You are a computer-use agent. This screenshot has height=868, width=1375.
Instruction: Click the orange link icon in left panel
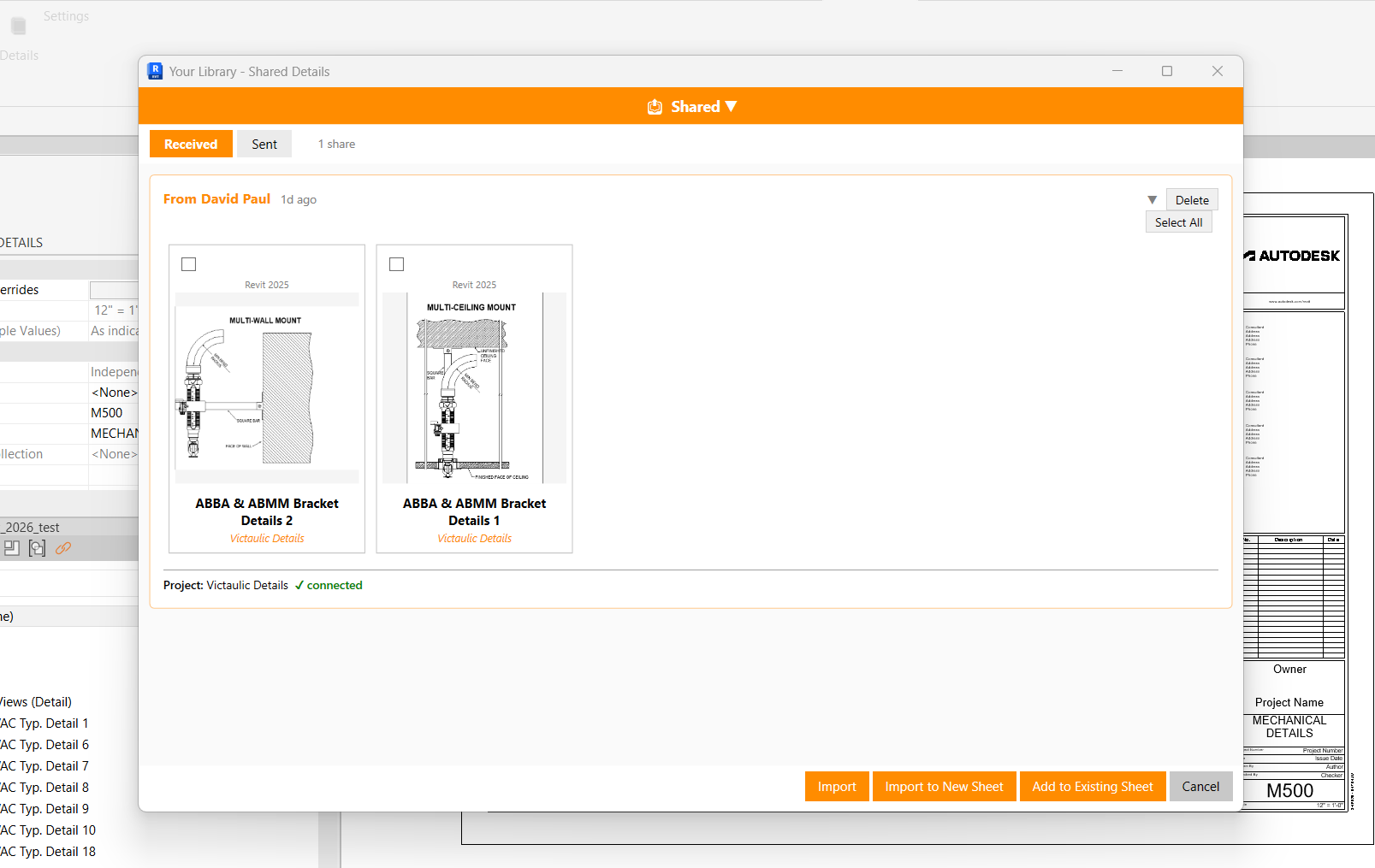coord(63,548)
